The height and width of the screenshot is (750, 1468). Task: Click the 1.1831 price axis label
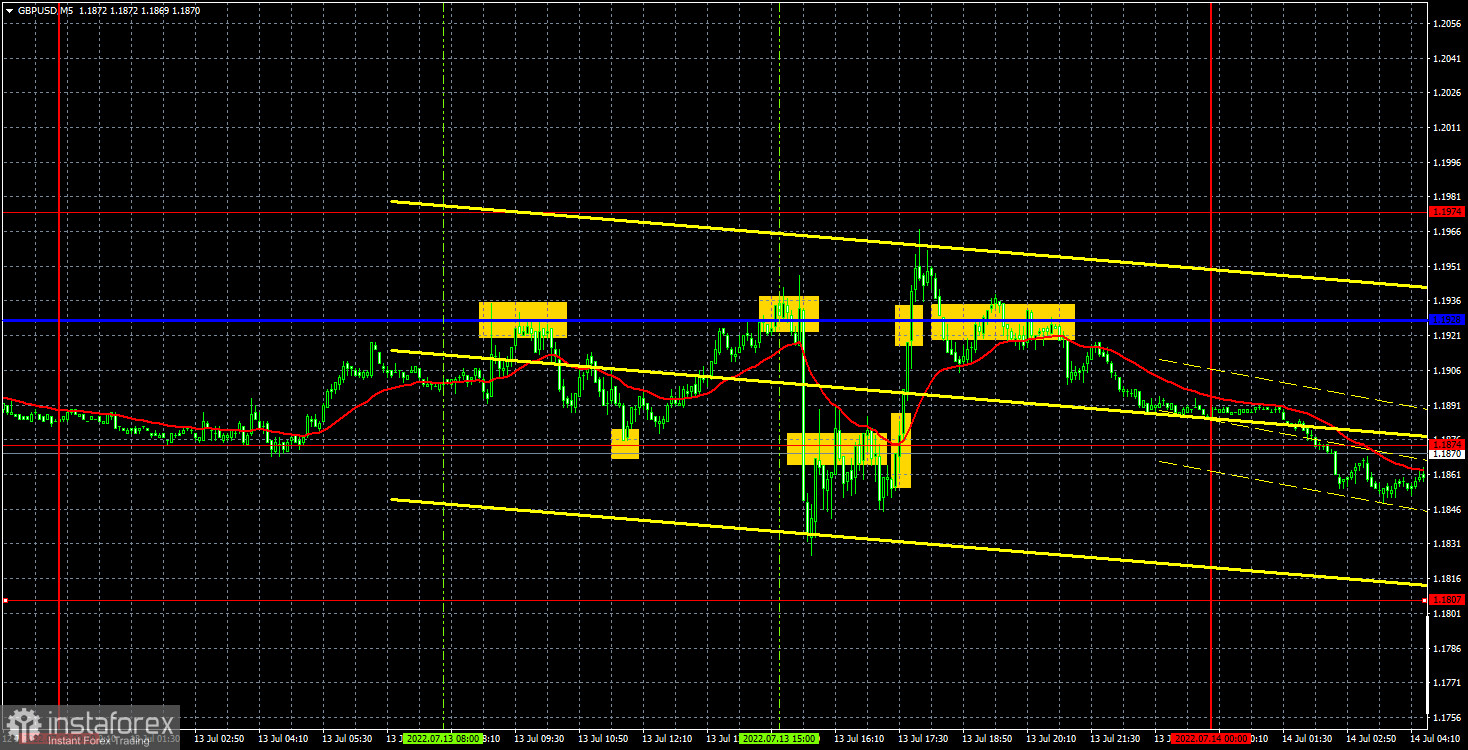(1447, 544)
